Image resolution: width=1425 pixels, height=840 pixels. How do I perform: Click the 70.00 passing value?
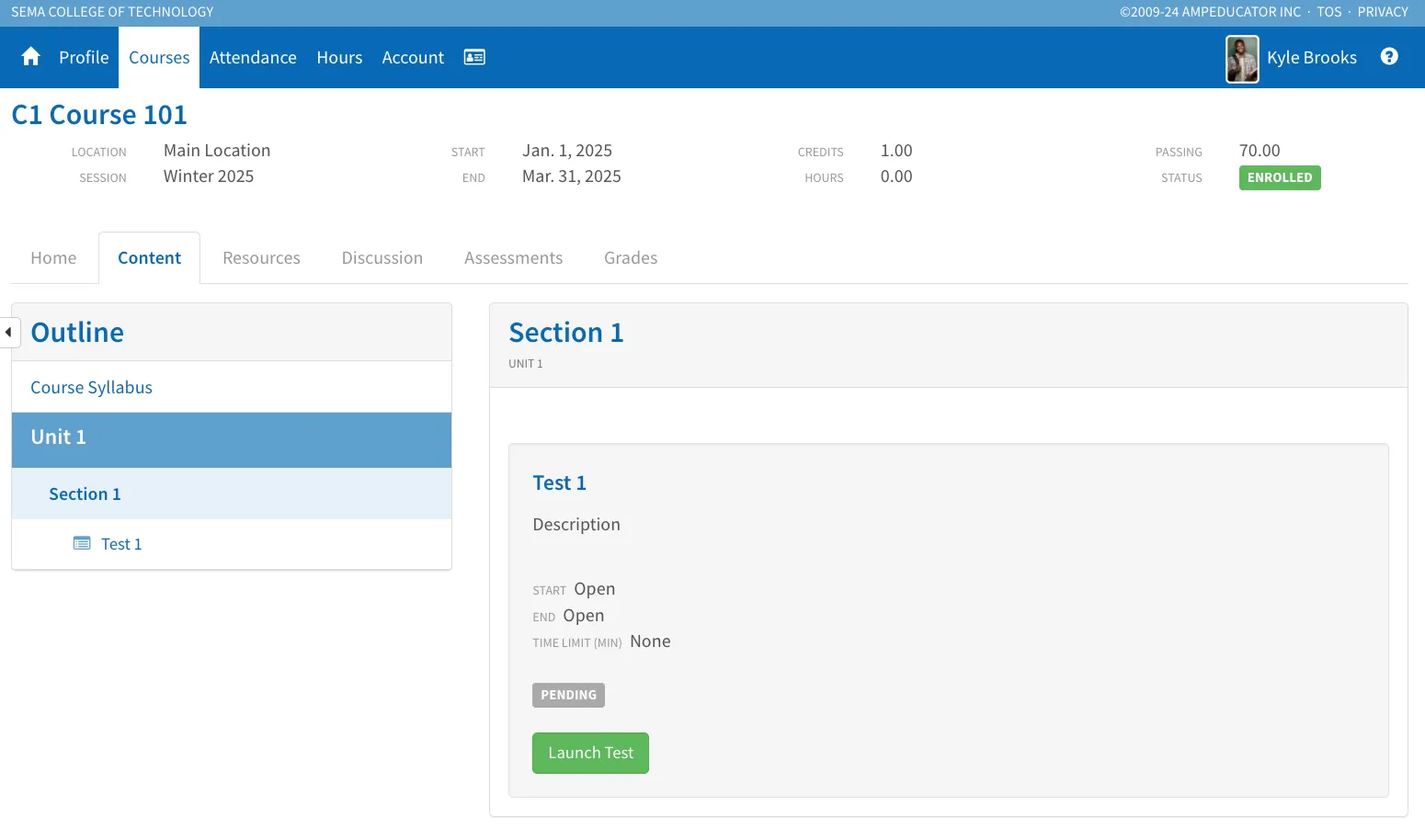(x=1260, y=151)
